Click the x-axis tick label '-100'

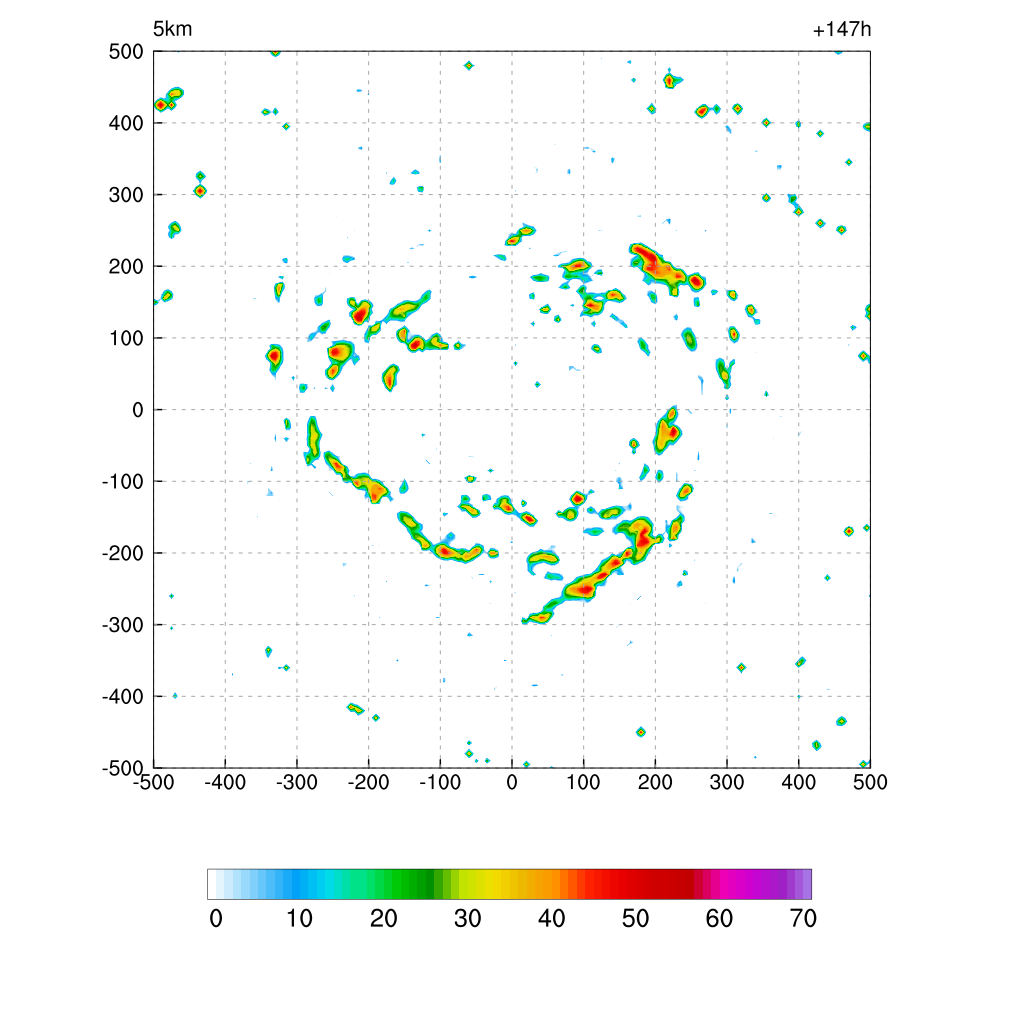440,782
